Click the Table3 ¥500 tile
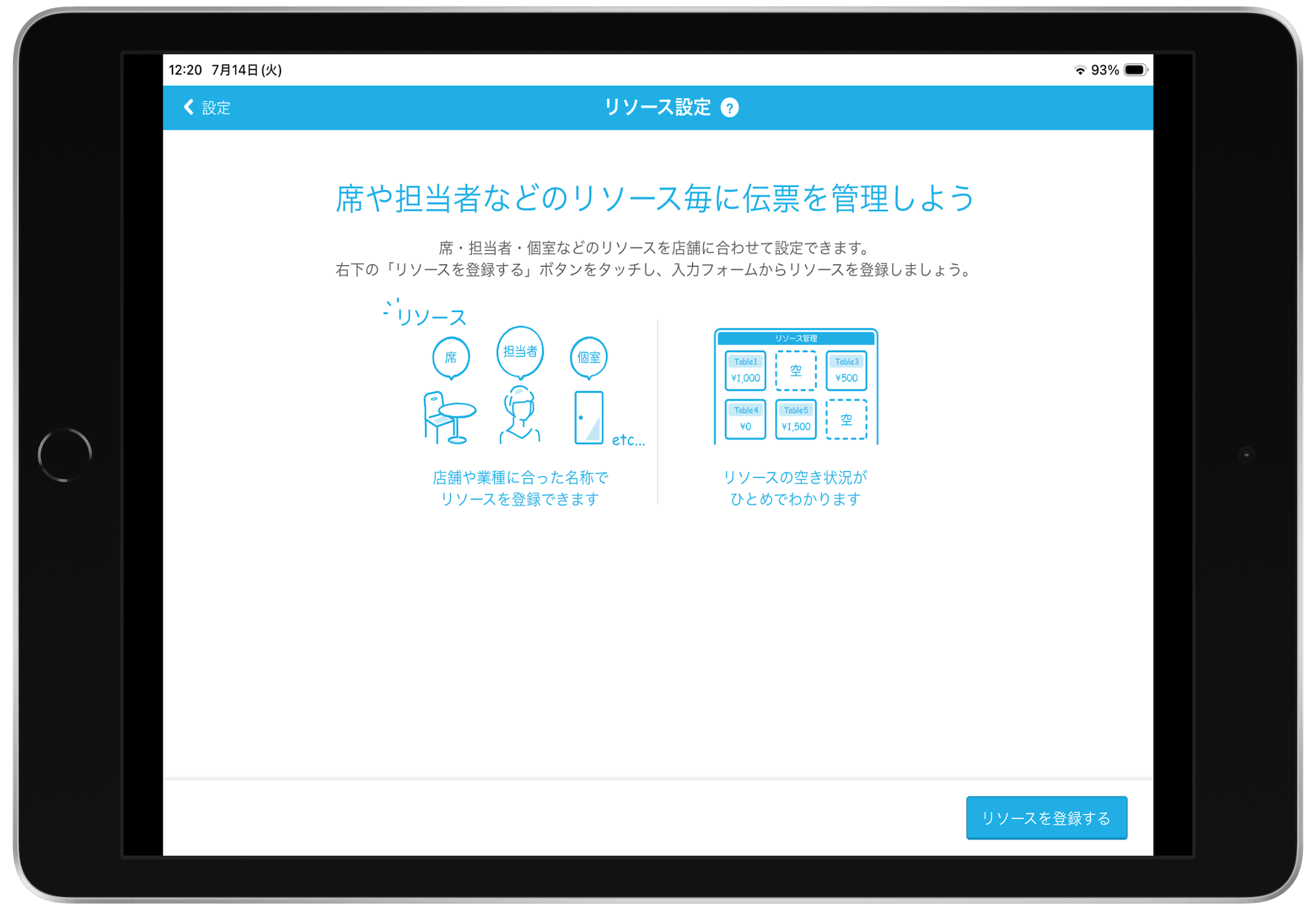Screen dimensions: 1316x910 click(847, 370)
